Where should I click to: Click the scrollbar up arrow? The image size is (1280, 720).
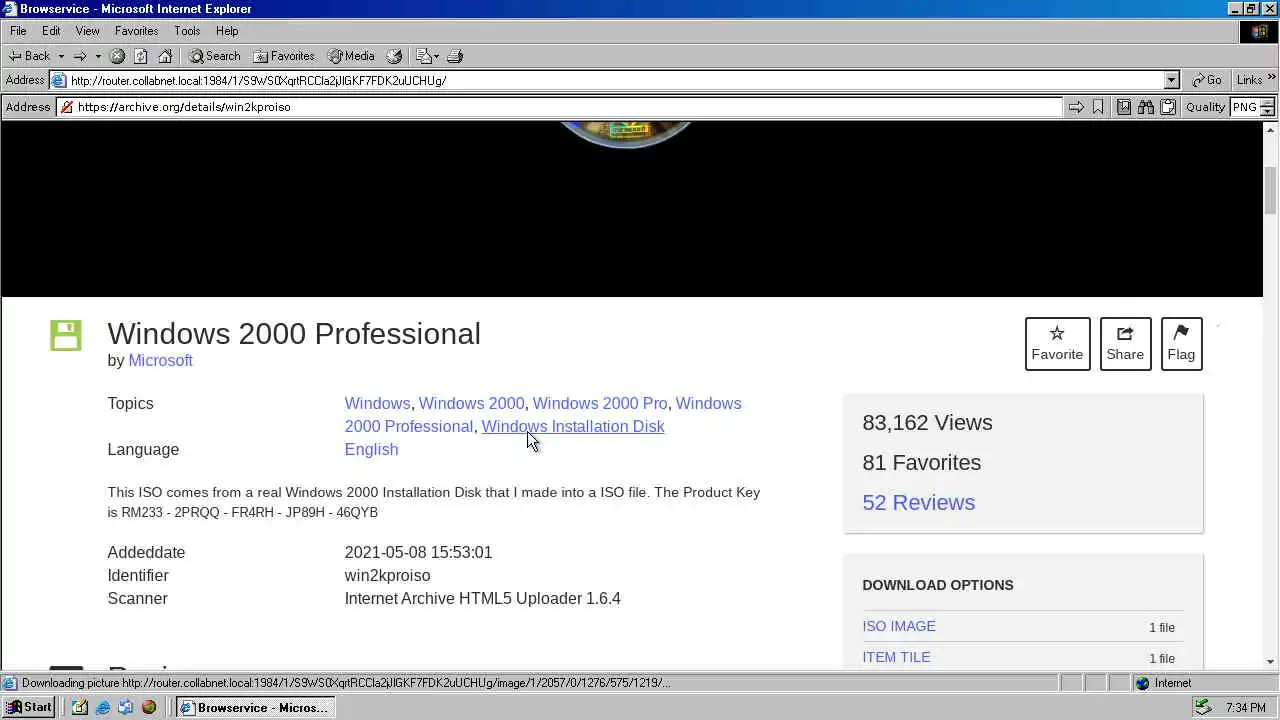(1271, 130)
